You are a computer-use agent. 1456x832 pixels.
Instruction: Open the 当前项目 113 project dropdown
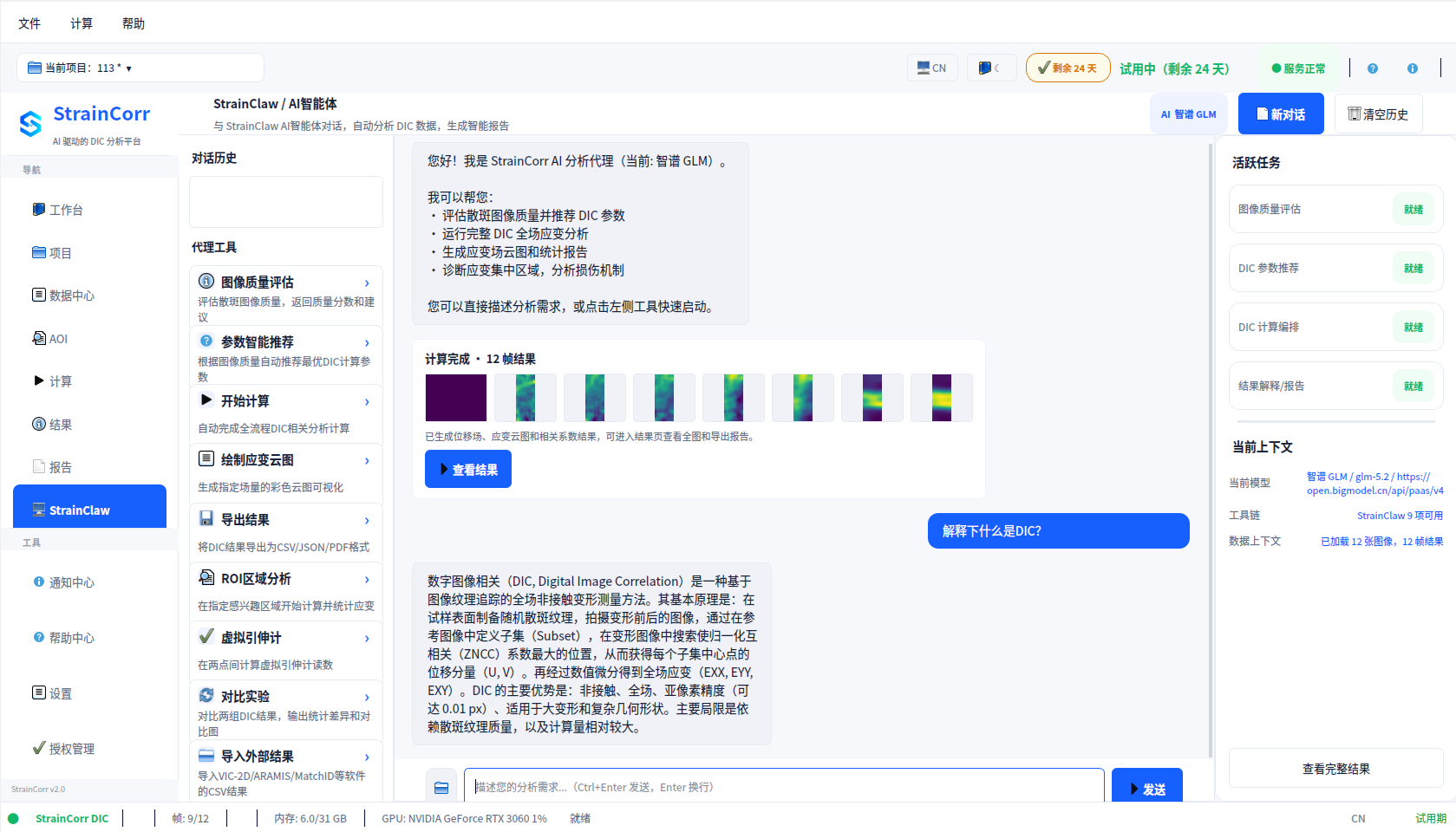coord(140,68)
